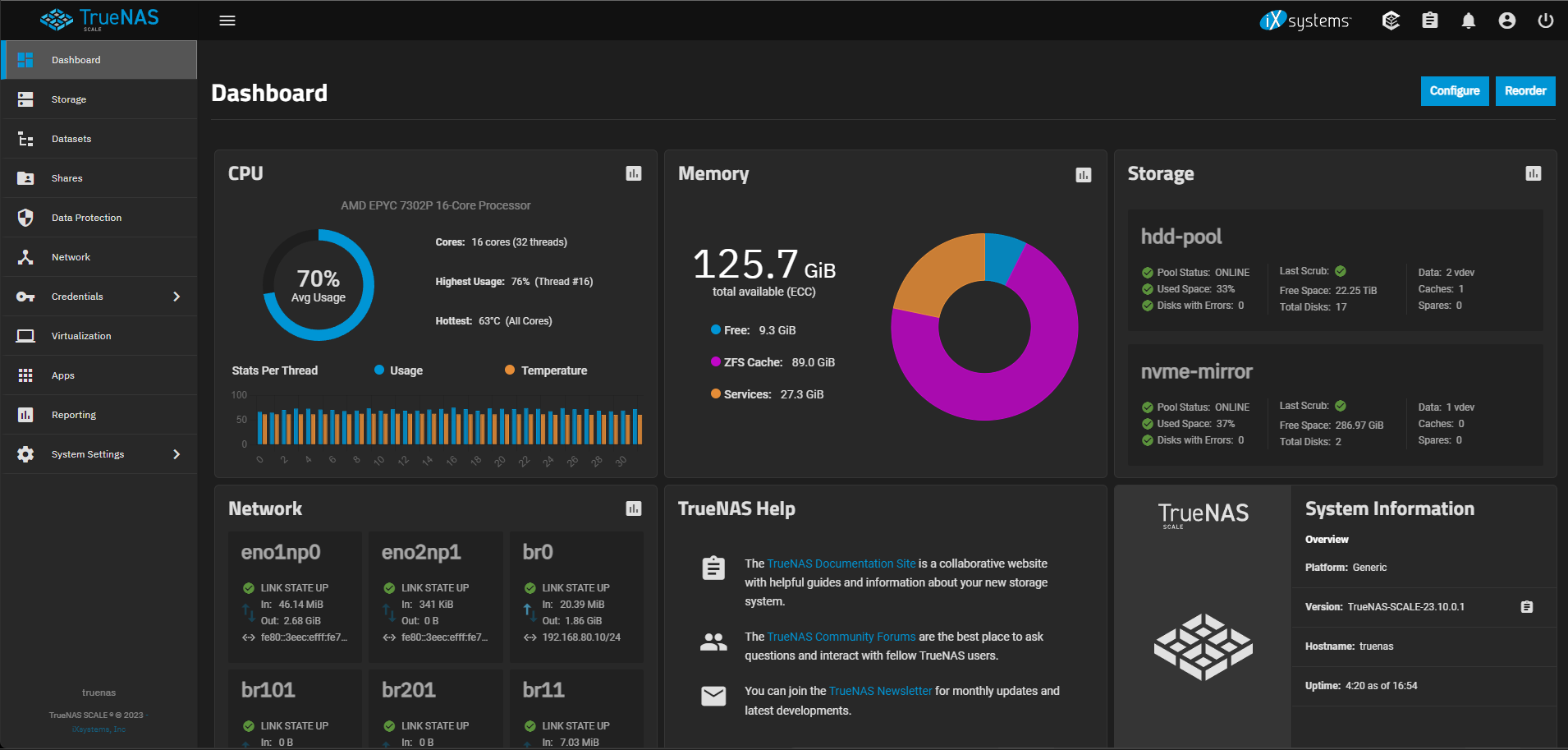Viewport: 1568px width, 750px height.
Task: Open Memory reports chart icon
Action: 1084,174
